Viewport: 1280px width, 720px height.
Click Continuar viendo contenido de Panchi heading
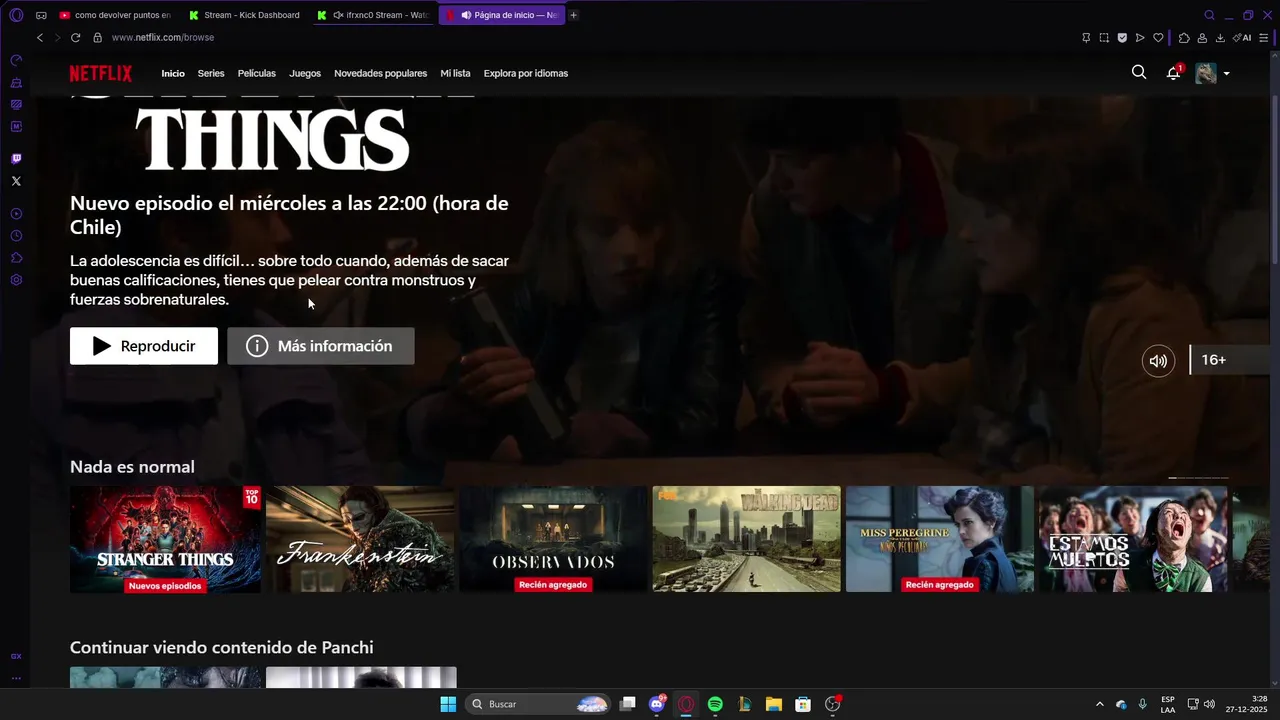click(x=222, y=648)
